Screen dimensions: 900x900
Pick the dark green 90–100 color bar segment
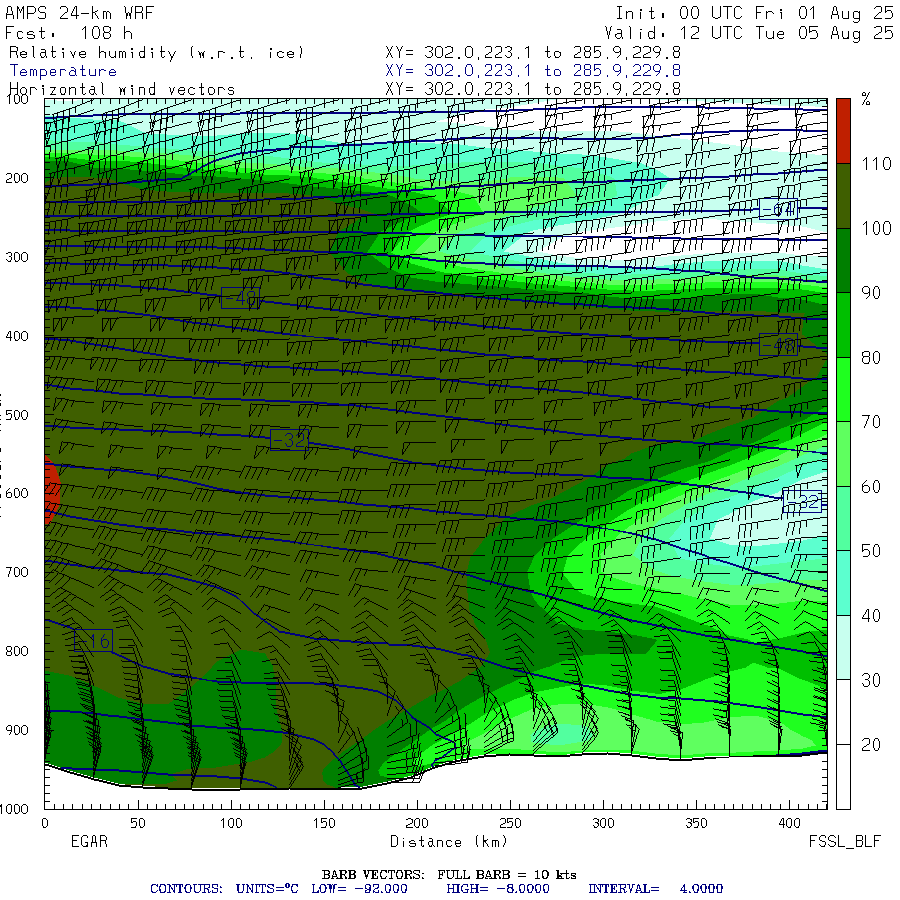tap(843, 261)
